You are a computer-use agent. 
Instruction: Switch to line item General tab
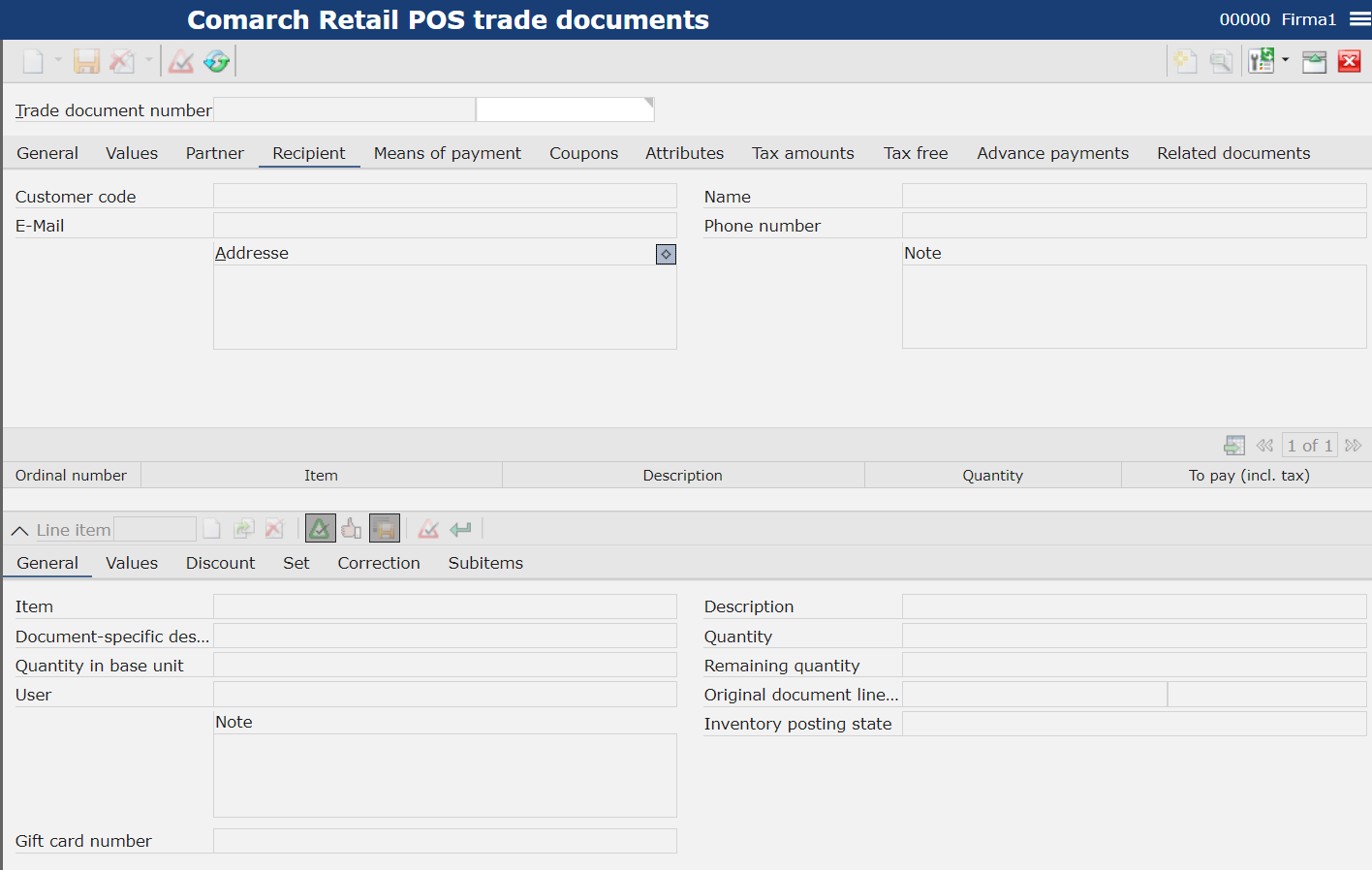(47, 563)
